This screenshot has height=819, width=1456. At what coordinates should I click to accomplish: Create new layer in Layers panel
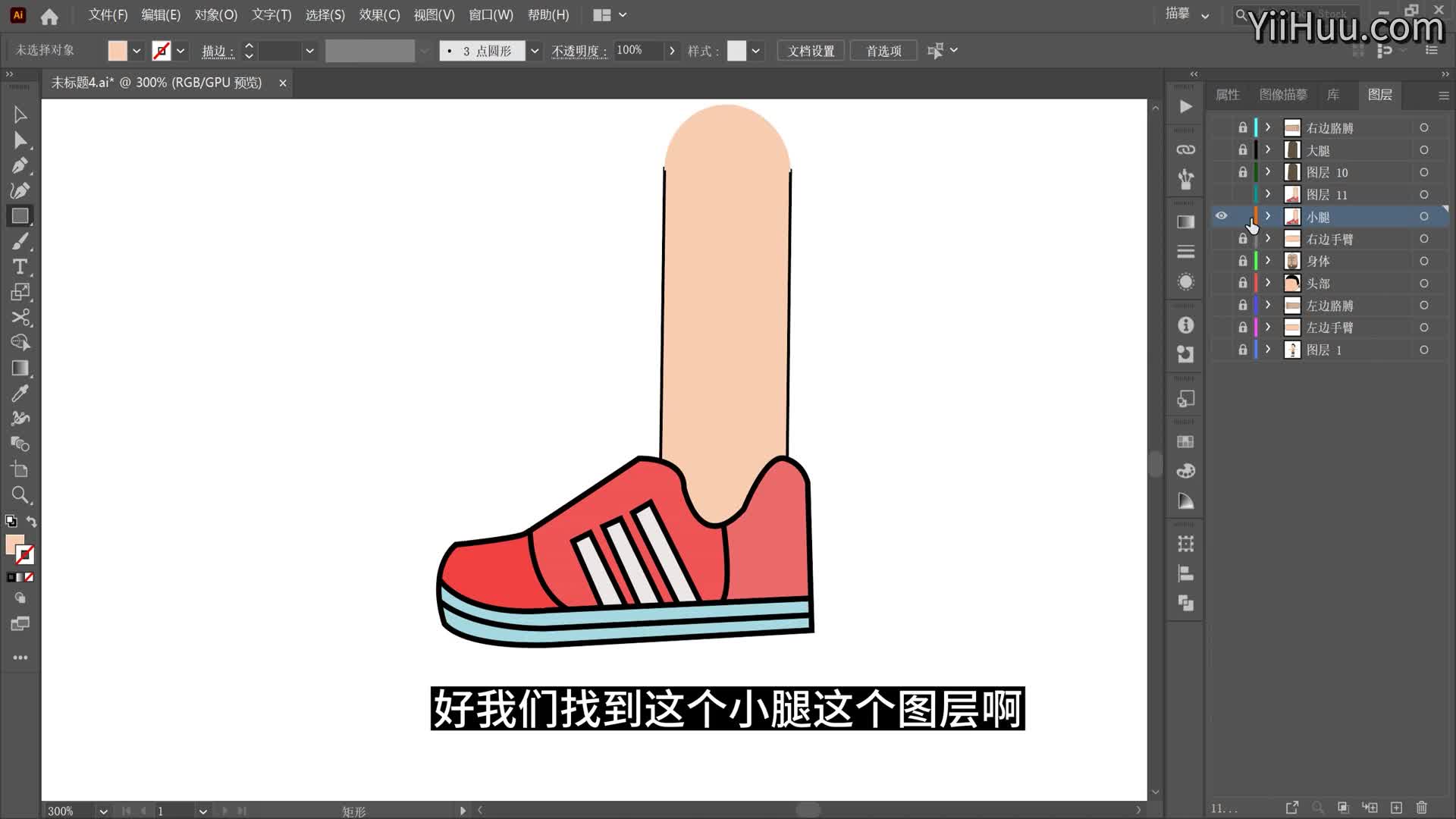point(1396,808)
